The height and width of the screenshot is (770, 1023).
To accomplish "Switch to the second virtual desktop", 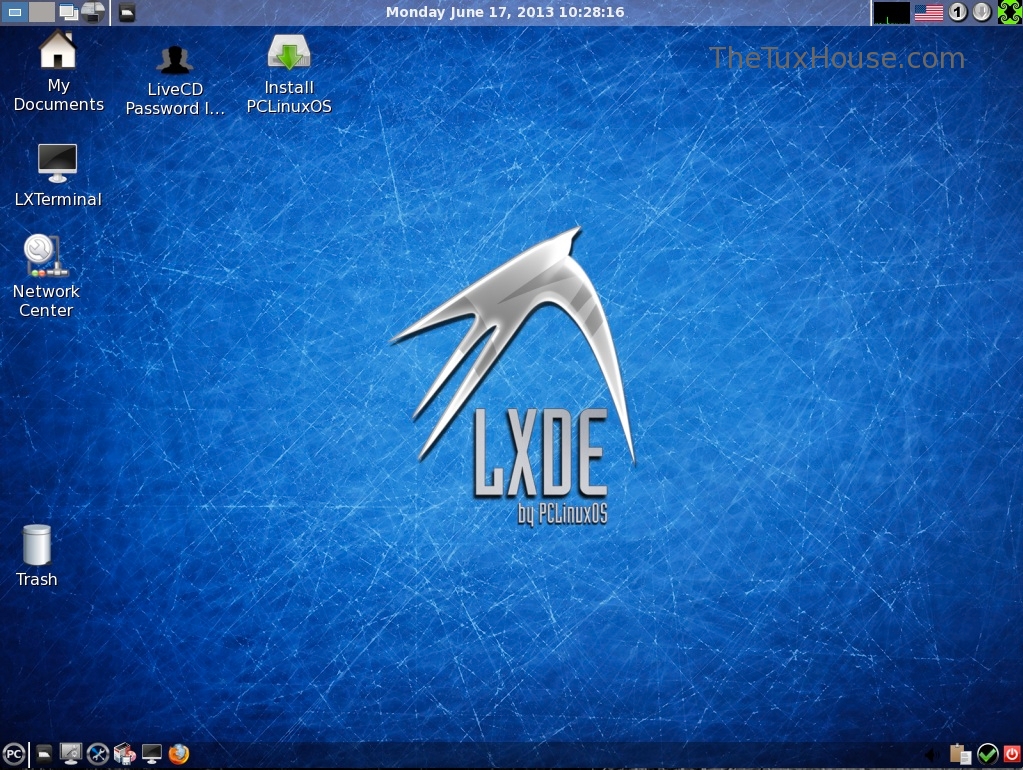I will 42,12.
